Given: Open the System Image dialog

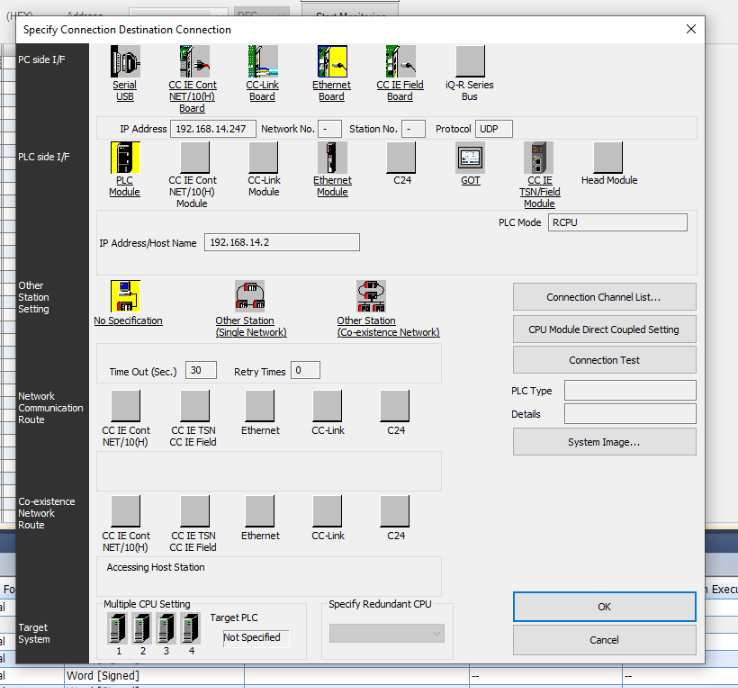Looking at the screenshot, I should pyautogui.click(x=604, y=442).
